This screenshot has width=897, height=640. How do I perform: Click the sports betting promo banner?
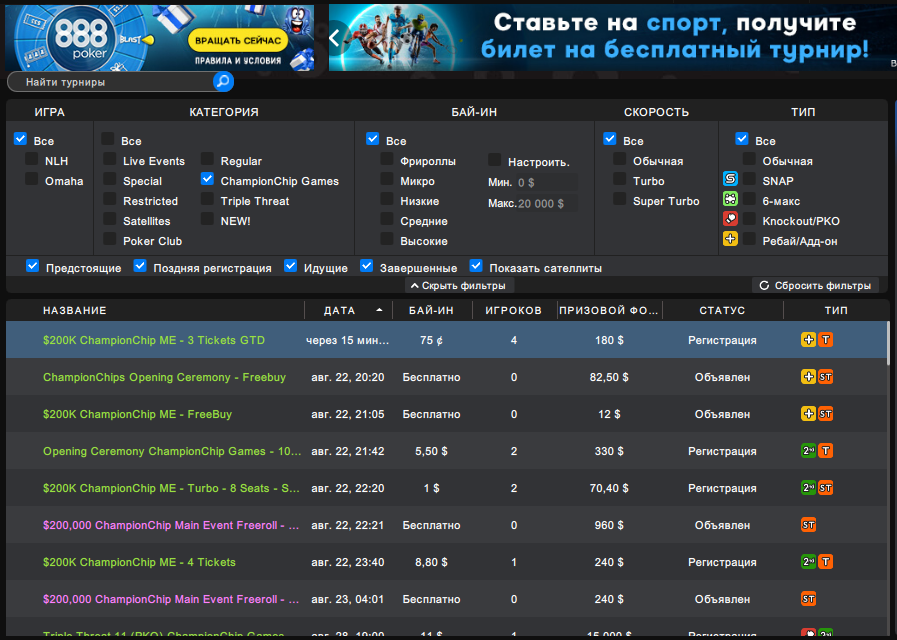coord(613,38)
